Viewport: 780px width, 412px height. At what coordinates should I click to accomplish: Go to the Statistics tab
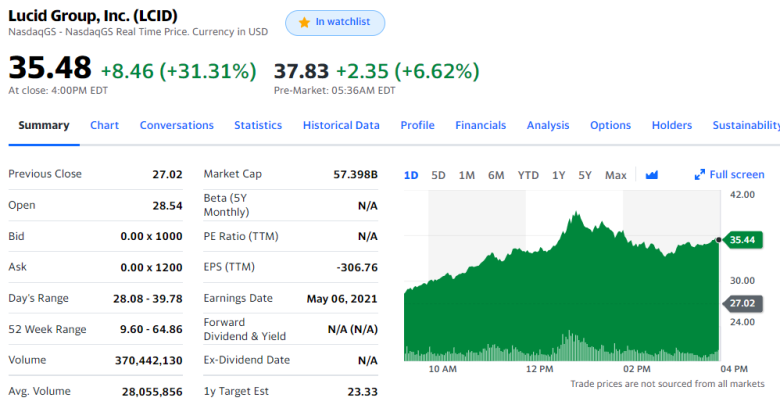258,125
